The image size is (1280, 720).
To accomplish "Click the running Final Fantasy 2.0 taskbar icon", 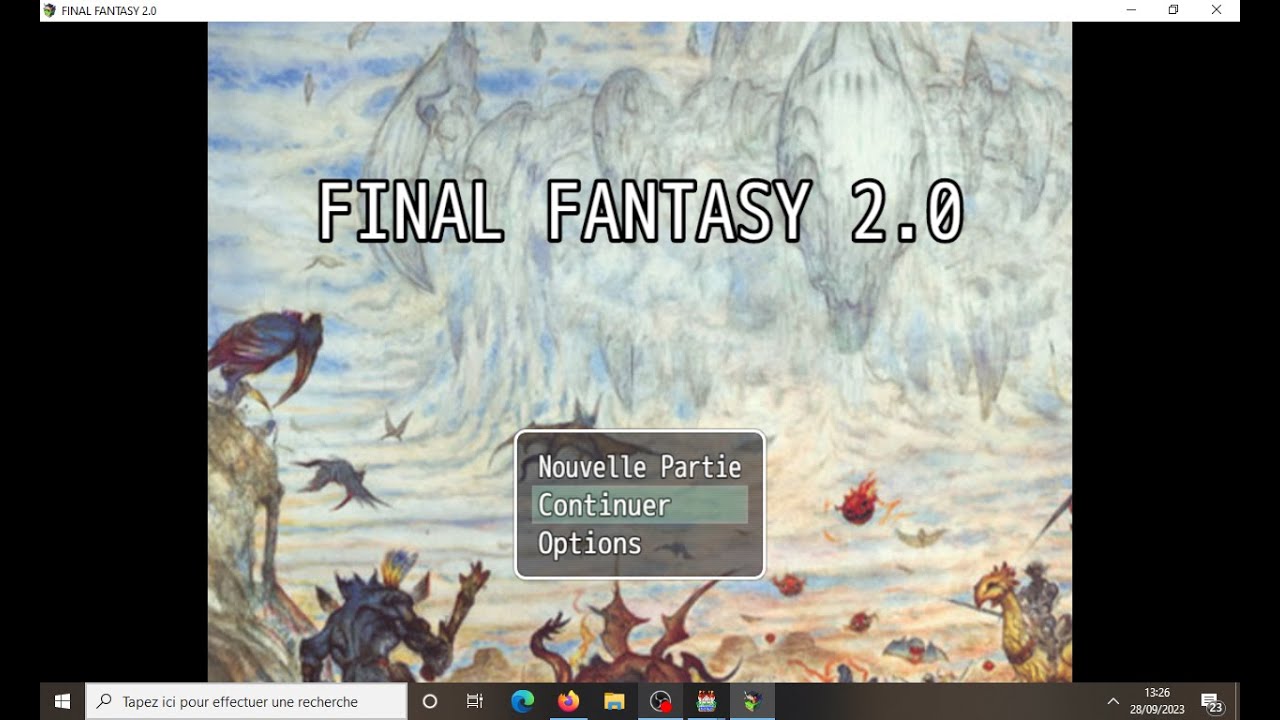I will pos(752,702).
